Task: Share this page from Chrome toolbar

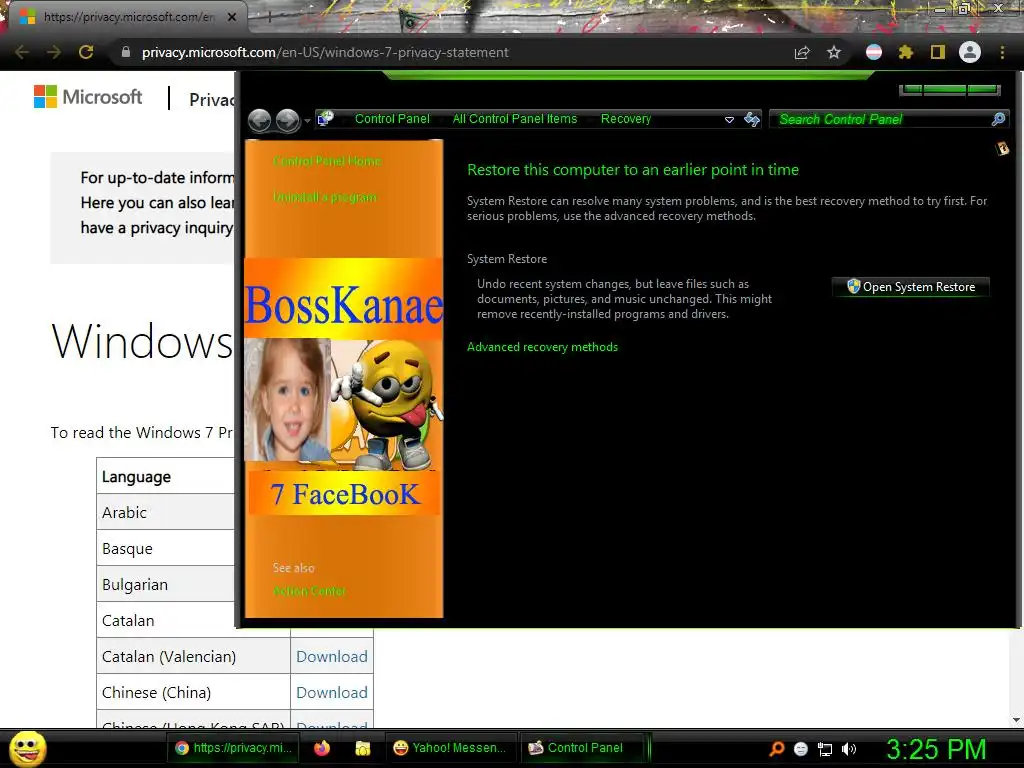Action: click(802, 52)
